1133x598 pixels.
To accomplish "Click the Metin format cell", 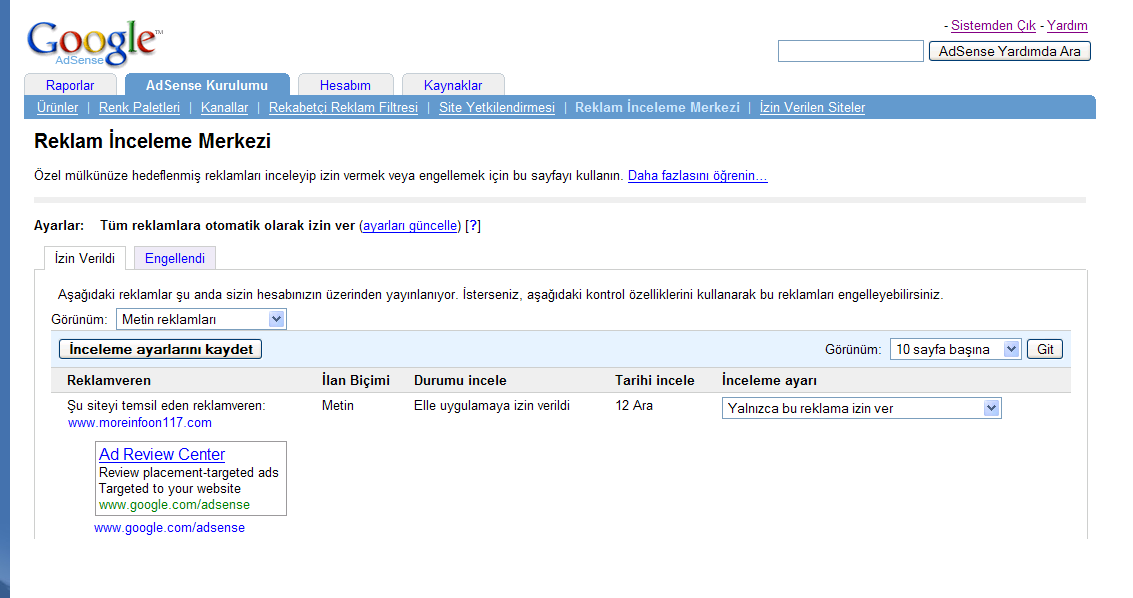I will click(337, 406).
